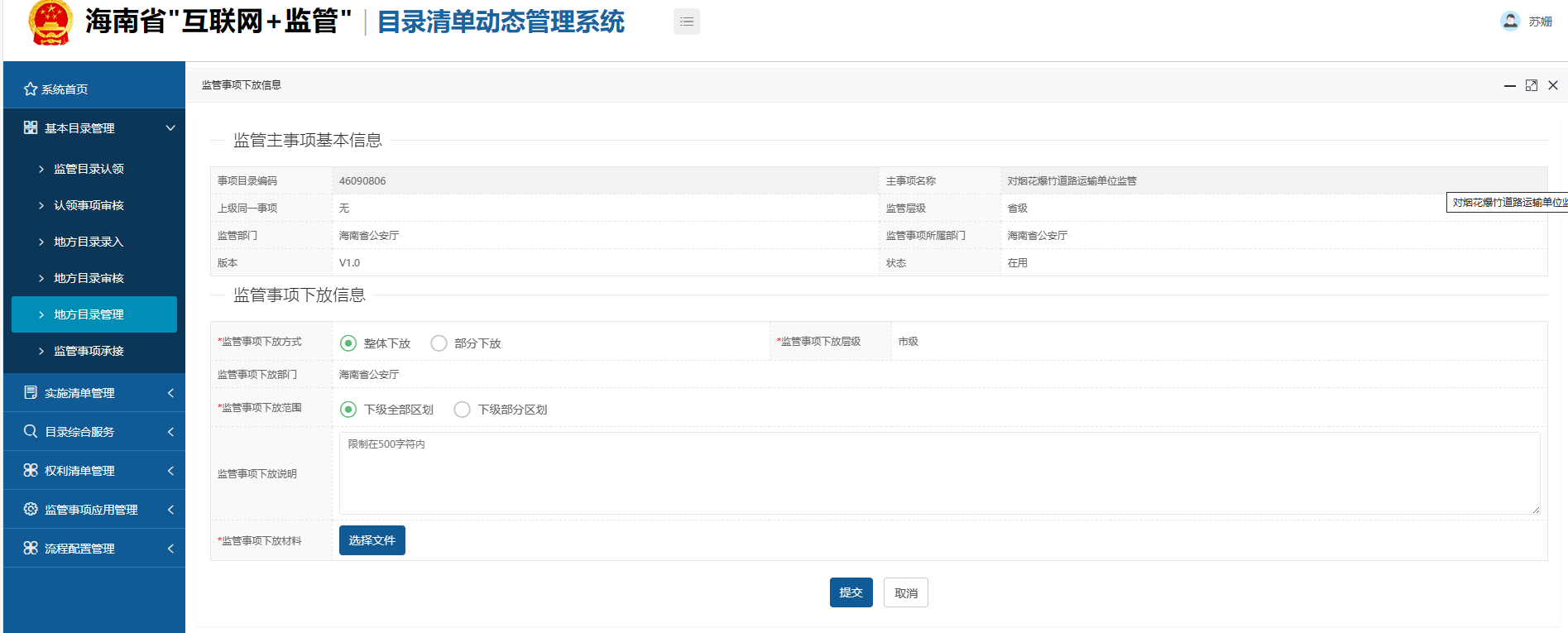Click the 取消 cancel button
This screenshot has width=1568, height=633.
pos(906,592)
